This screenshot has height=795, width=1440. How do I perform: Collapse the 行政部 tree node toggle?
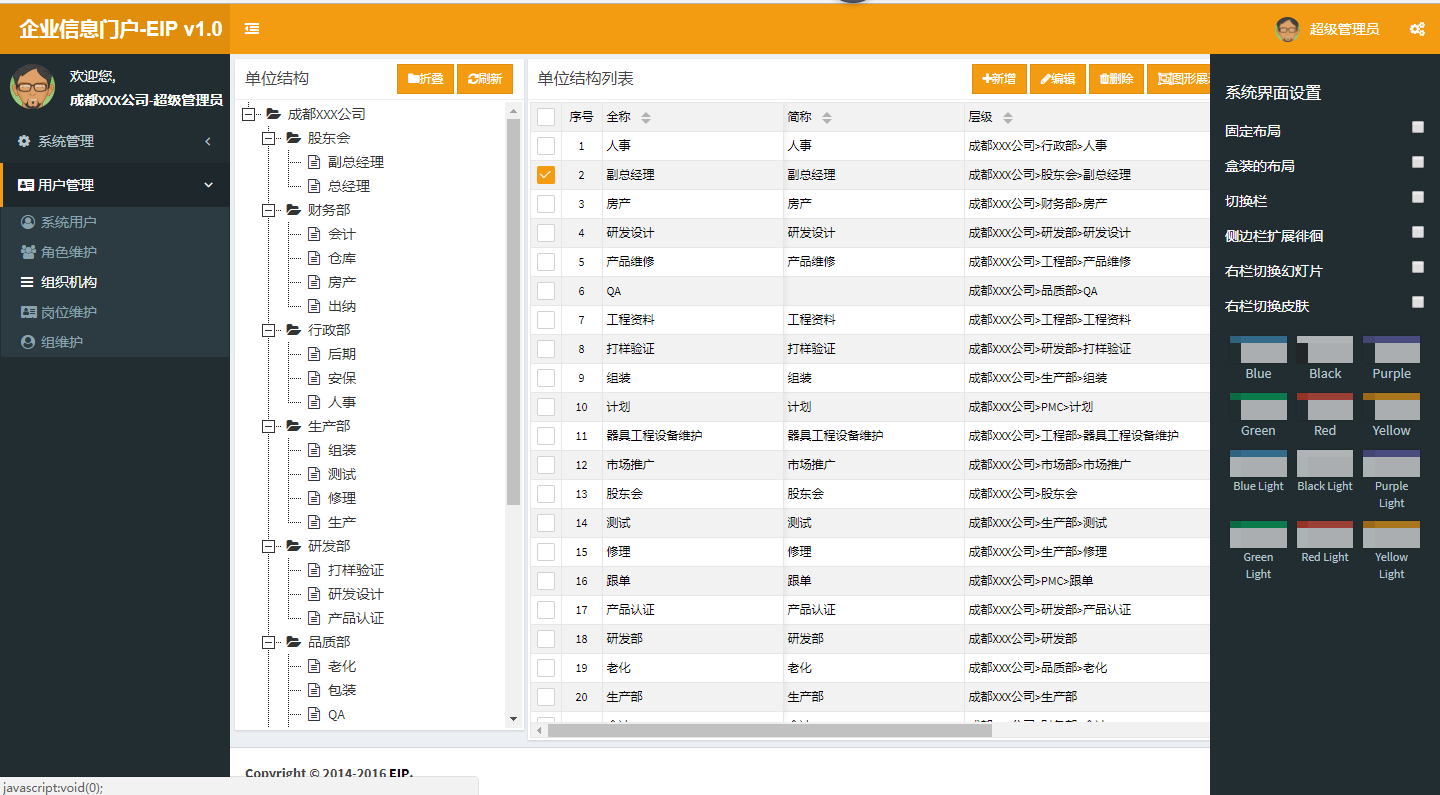[x=268, y=330]
